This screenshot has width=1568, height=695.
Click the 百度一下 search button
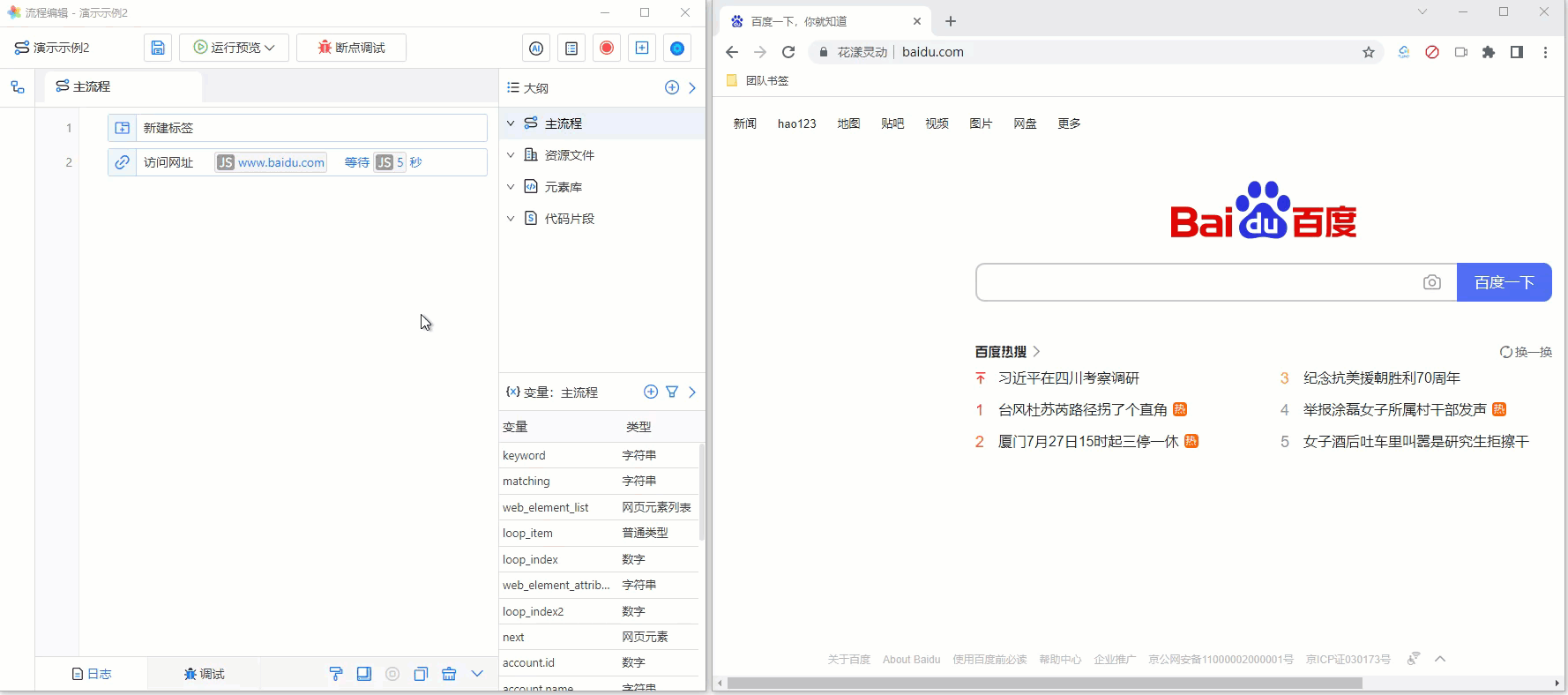pyautogui.click(x=1505, y=282)
